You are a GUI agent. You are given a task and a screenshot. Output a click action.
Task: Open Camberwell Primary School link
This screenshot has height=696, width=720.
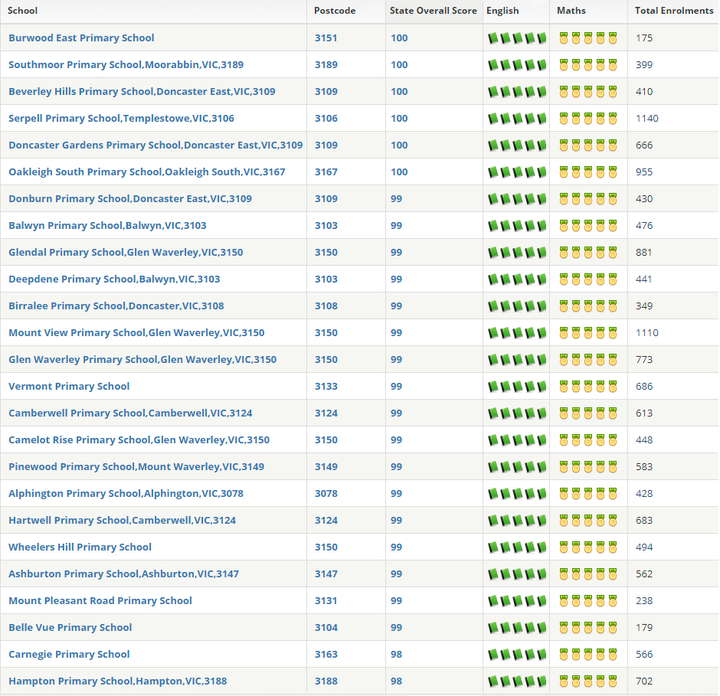[x=130, y=413]
